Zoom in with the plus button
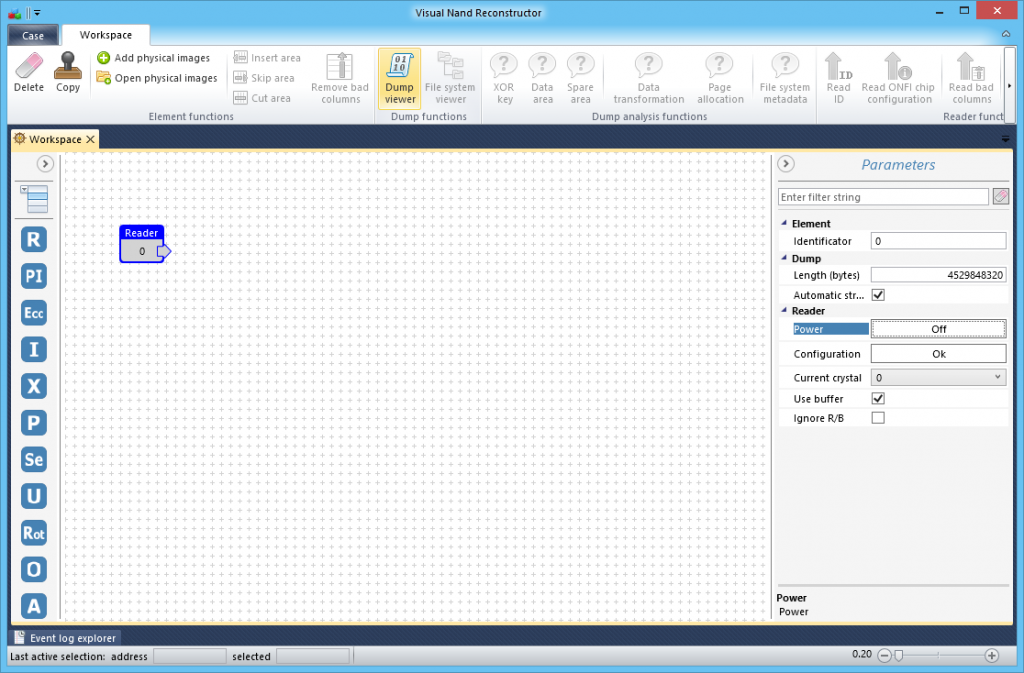This screenshot has width=1024, height=673. point(991,655)
